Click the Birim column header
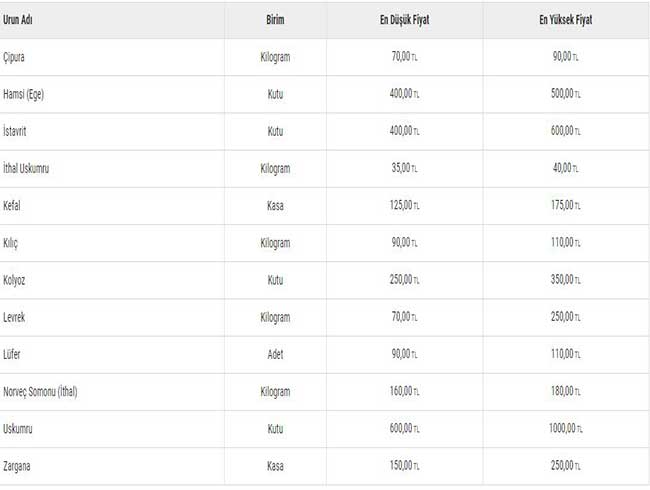The image size is (650, 490). [x=274, y=19]
